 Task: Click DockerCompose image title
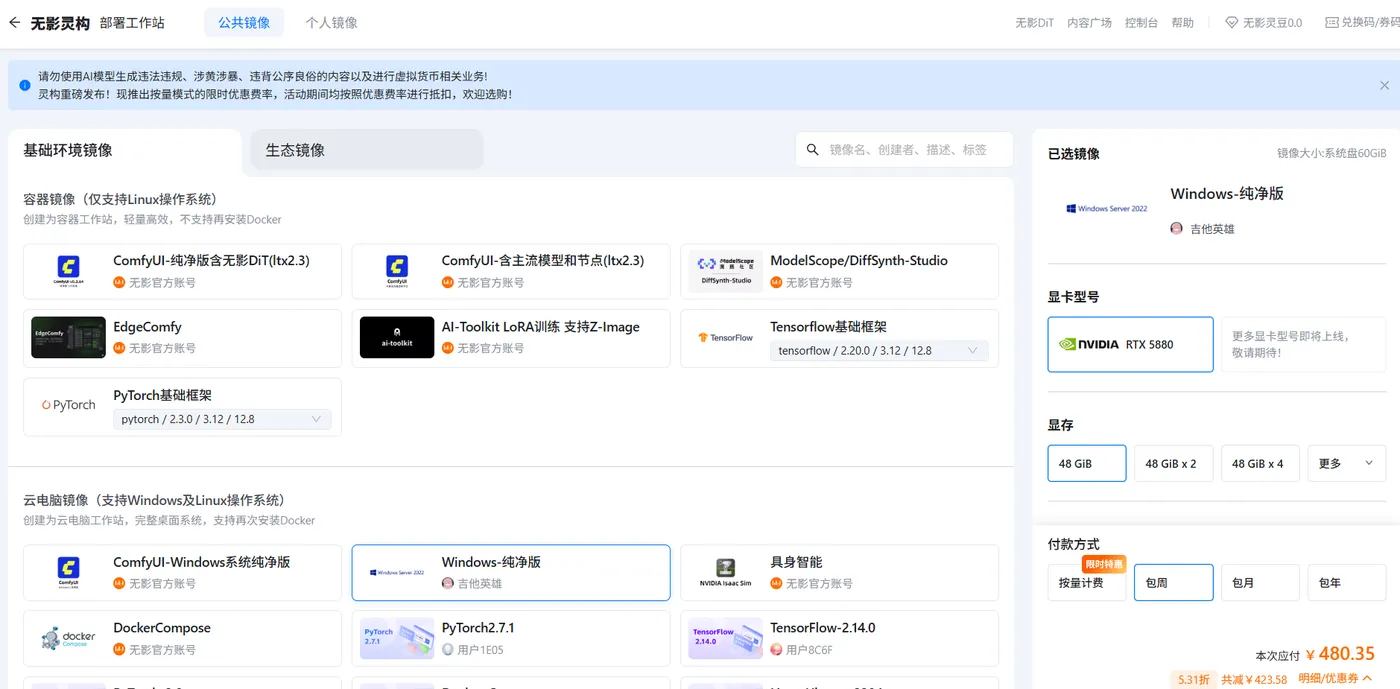click(162, 628)
